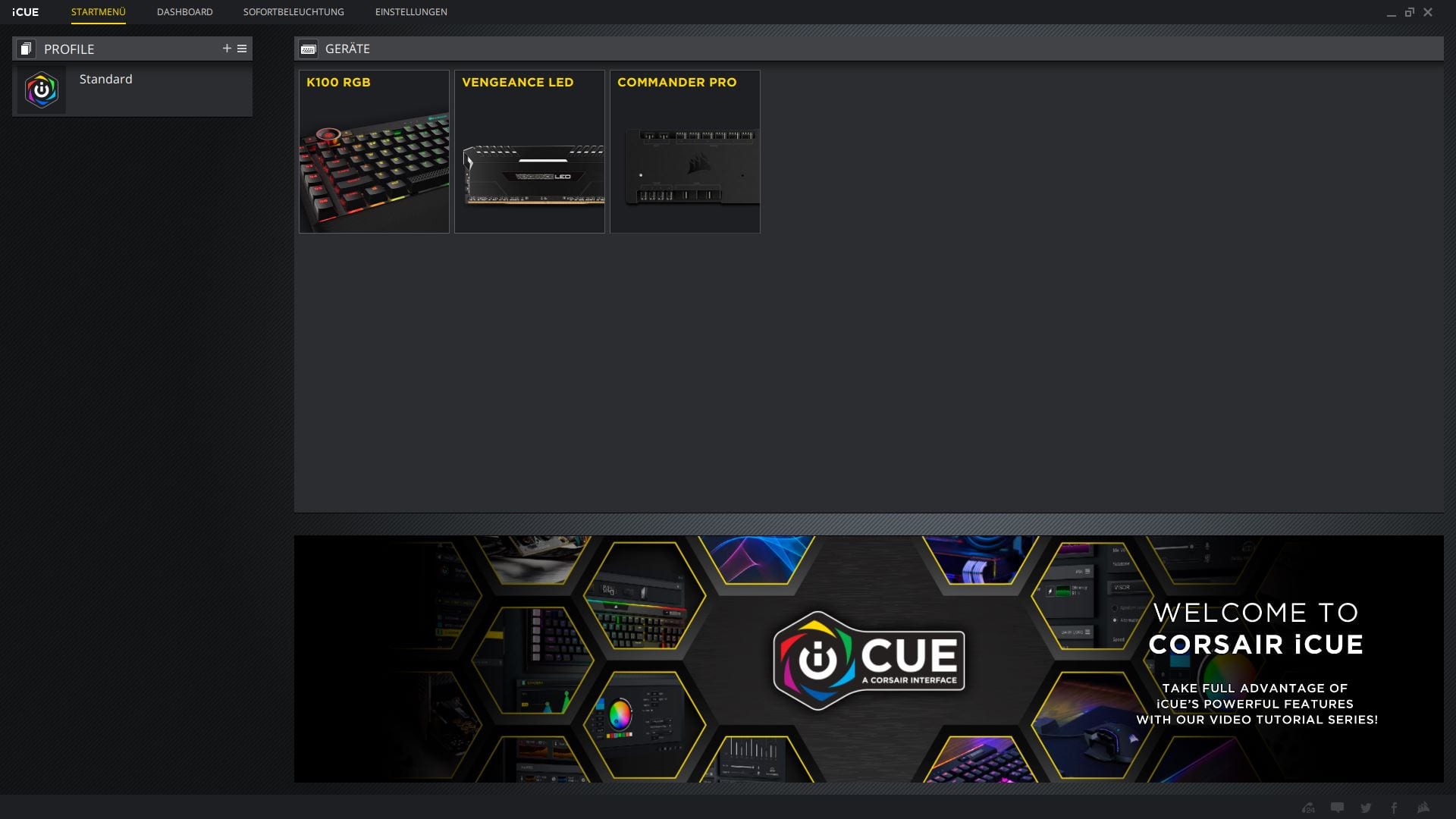This screenshot has width=1456, height=819.
Task: Open the Vengeance LED memory tile
Action: [529, 152]
